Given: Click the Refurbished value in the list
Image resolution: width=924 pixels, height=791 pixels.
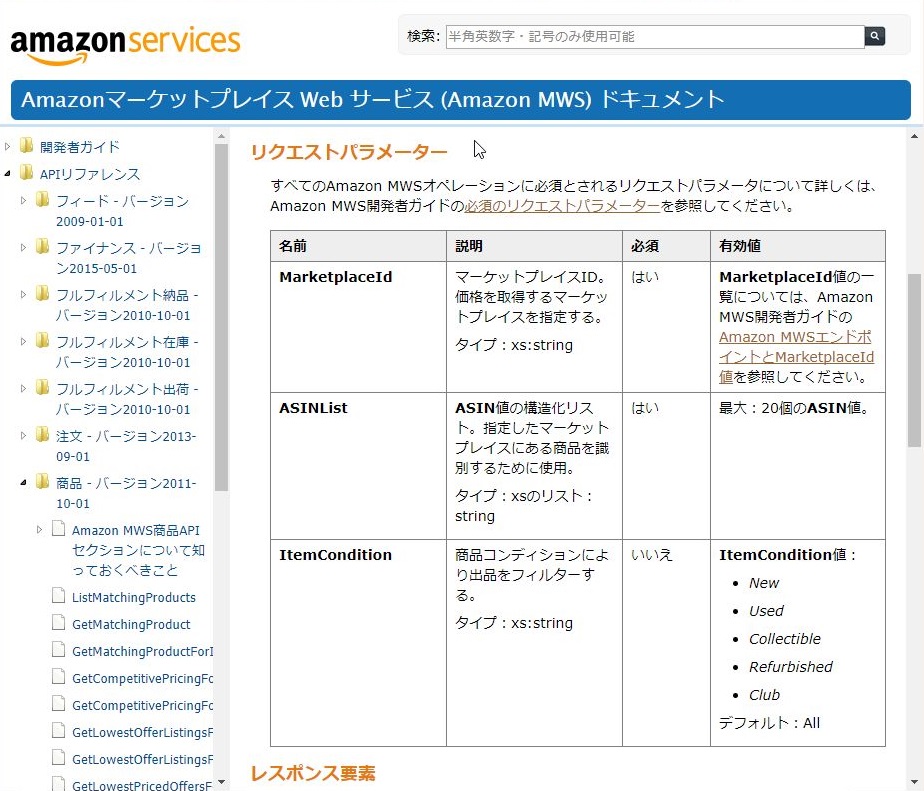Looking at the screenshot, I should (x=790, y=667).
